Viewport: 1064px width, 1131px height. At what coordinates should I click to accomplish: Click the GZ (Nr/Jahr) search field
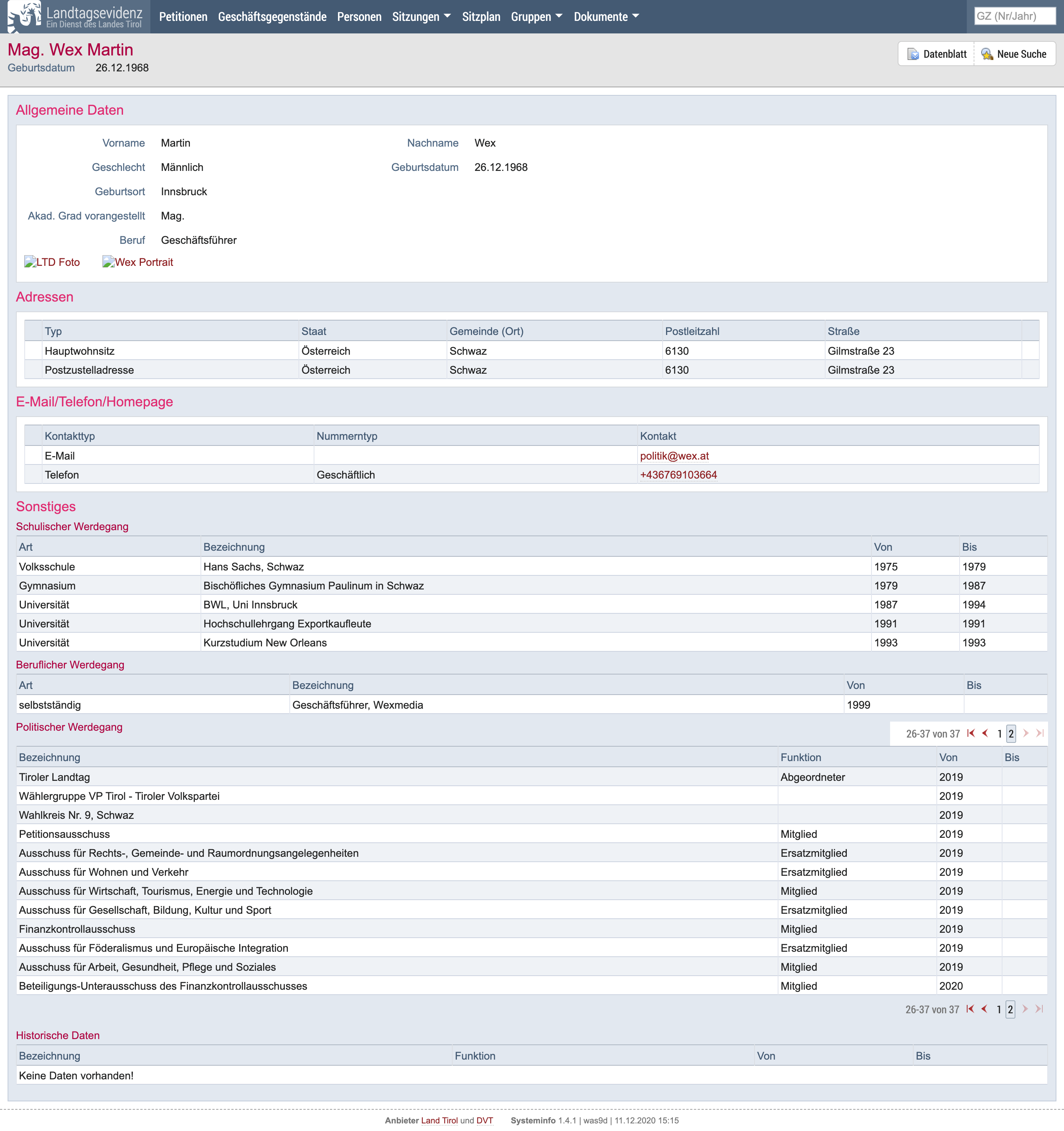1015,16
